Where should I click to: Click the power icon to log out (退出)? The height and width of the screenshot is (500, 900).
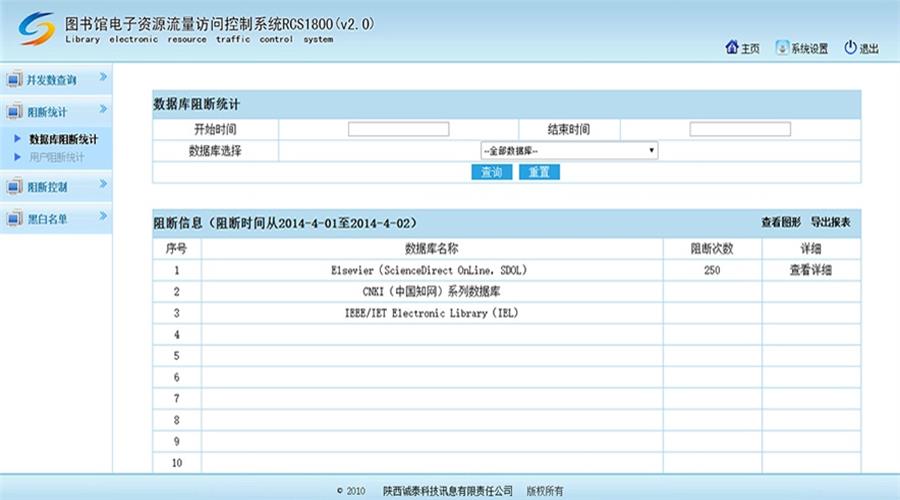850,47
